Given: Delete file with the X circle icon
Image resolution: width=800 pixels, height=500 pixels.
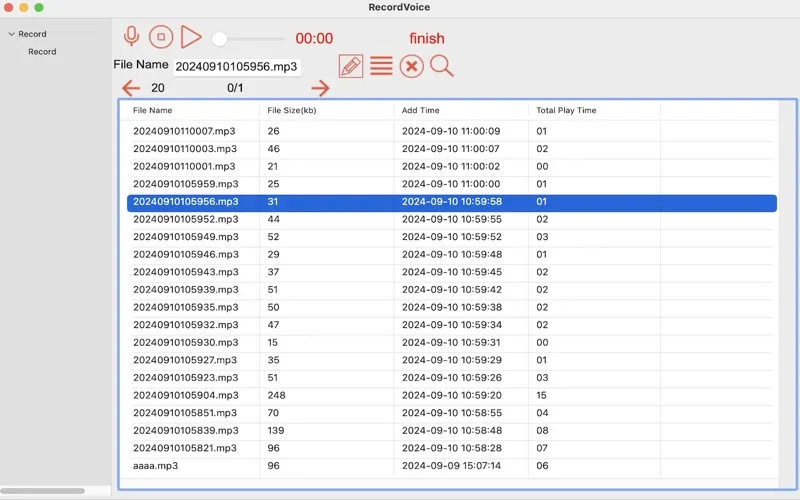Looking at the screenshot, I should coord(411,66).
